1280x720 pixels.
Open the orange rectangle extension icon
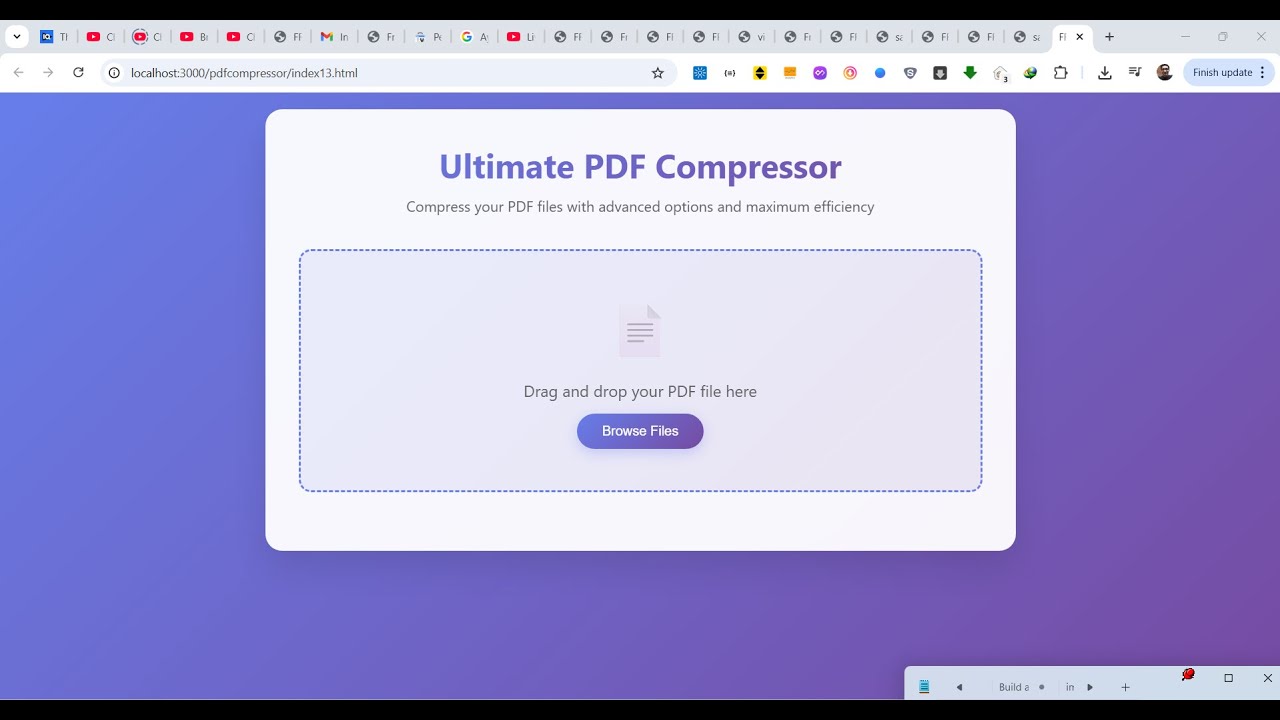[790, 73]
